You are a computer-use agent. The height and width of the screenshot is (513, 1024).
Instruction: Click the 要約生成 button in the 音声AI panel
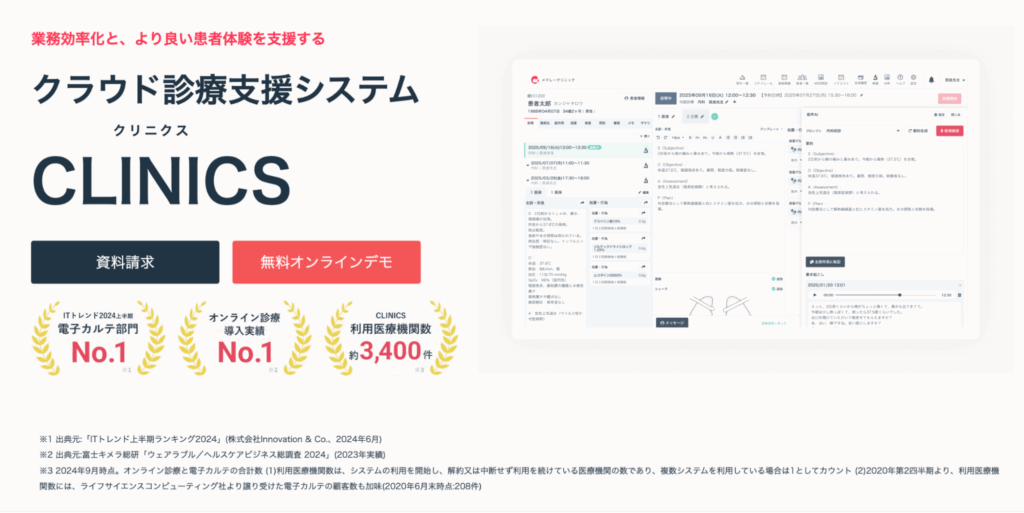pos(918,131)
